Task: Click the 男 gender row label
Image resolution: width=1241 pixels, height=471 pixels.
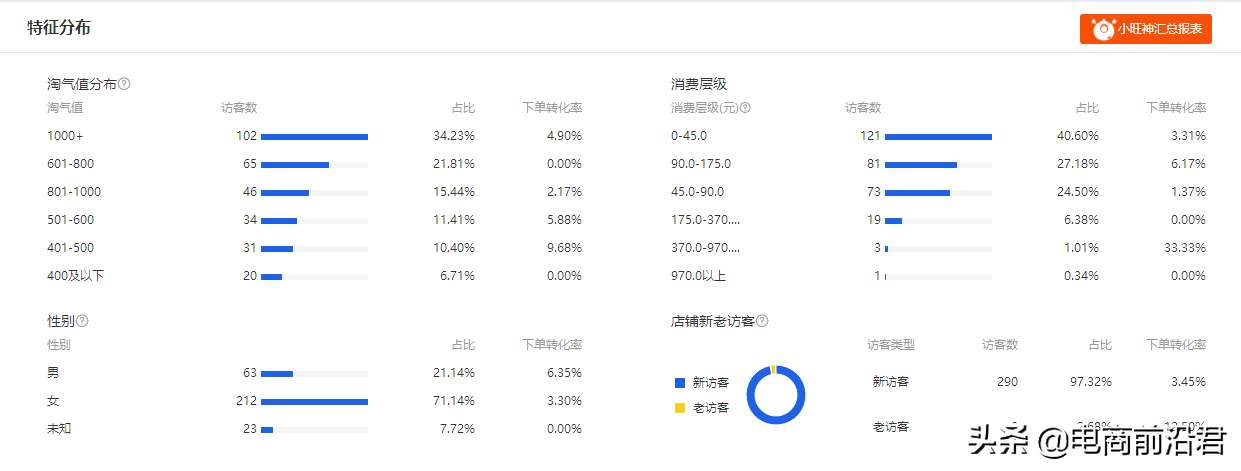Action: [53, 373]
